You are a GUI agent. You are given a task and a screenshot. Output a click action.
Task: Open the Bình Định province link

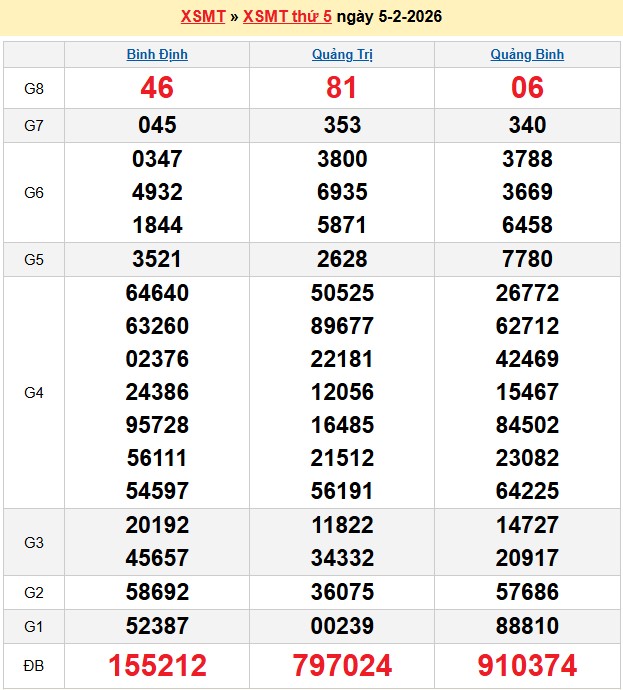click(157, 54)
